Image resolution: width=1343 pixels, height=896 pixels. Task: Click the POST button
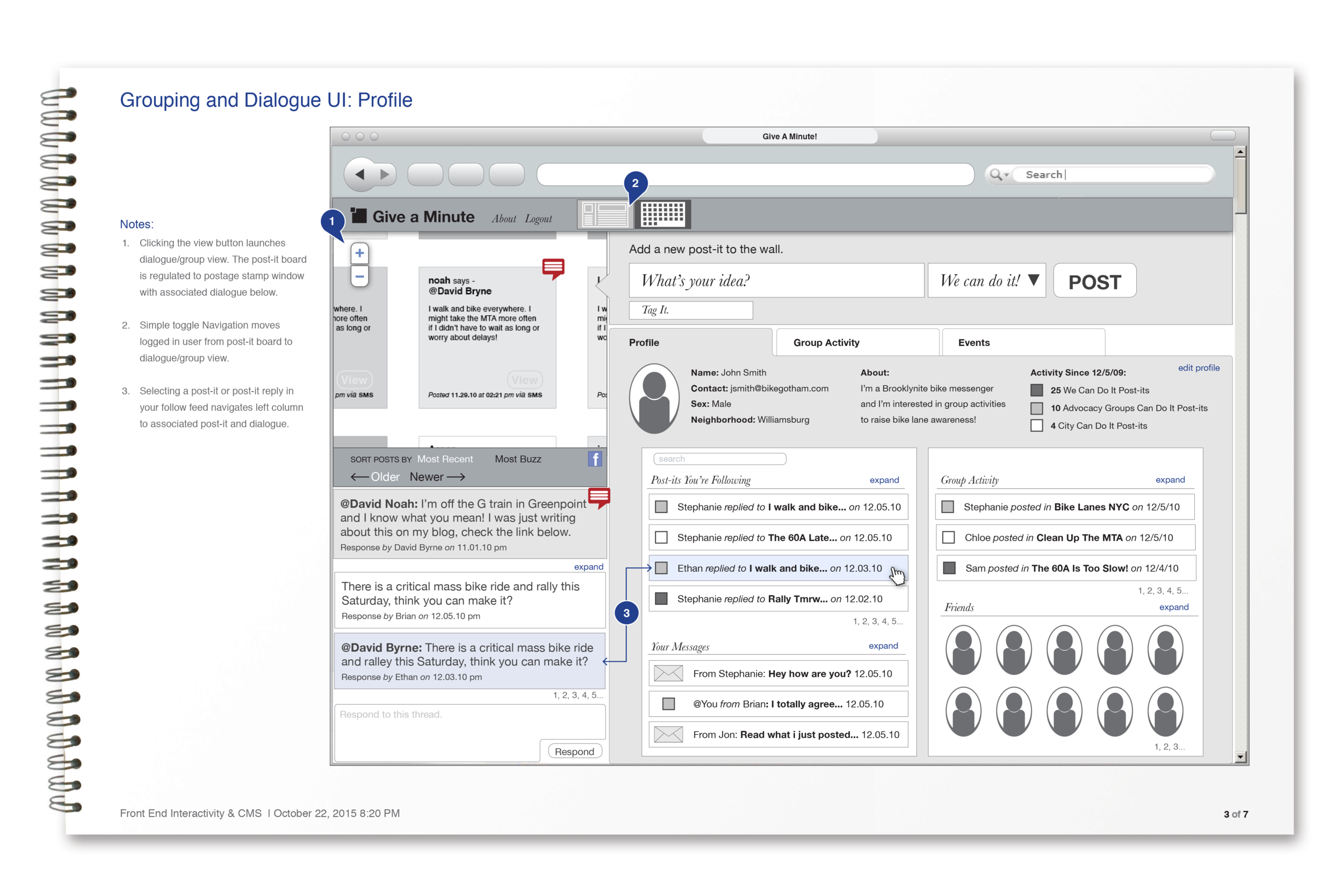coord(1094,280)
